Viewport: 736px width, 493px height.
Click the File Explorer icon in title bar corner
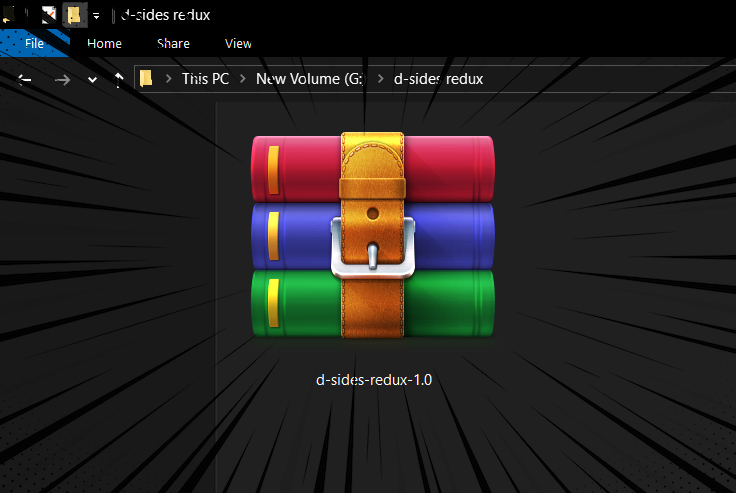[x=8, y=15]
